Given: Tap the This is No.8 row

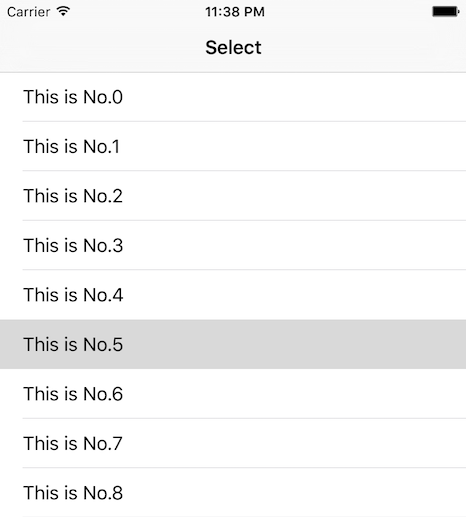Looking at the screenshot, I should tap(233, 492).
